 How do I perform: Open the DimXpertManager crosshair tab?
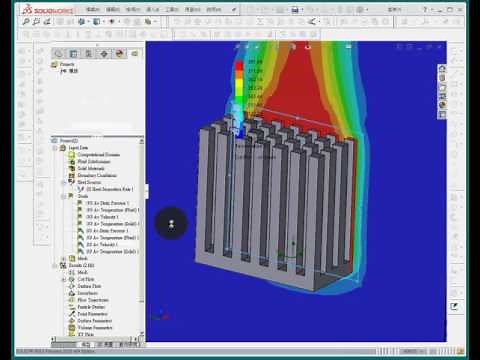[x=104, y=53]
